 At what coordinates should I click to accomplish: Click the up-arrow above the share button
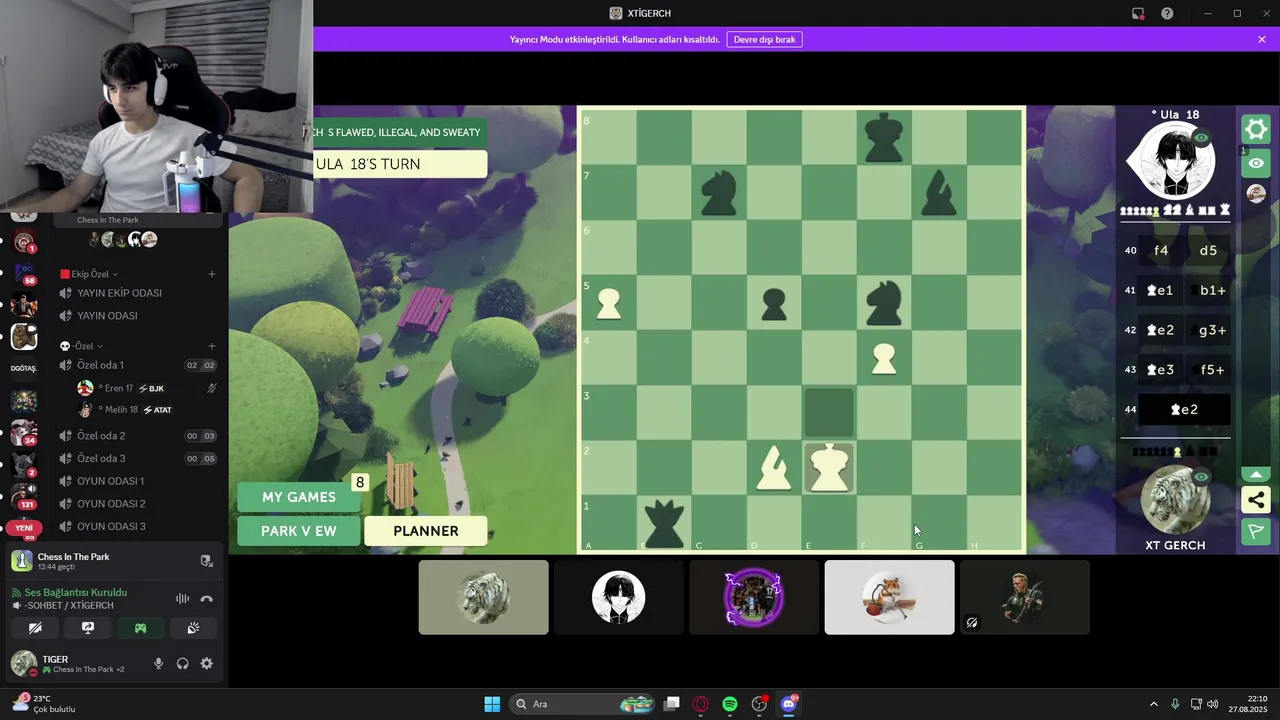tap(1256, 474)
